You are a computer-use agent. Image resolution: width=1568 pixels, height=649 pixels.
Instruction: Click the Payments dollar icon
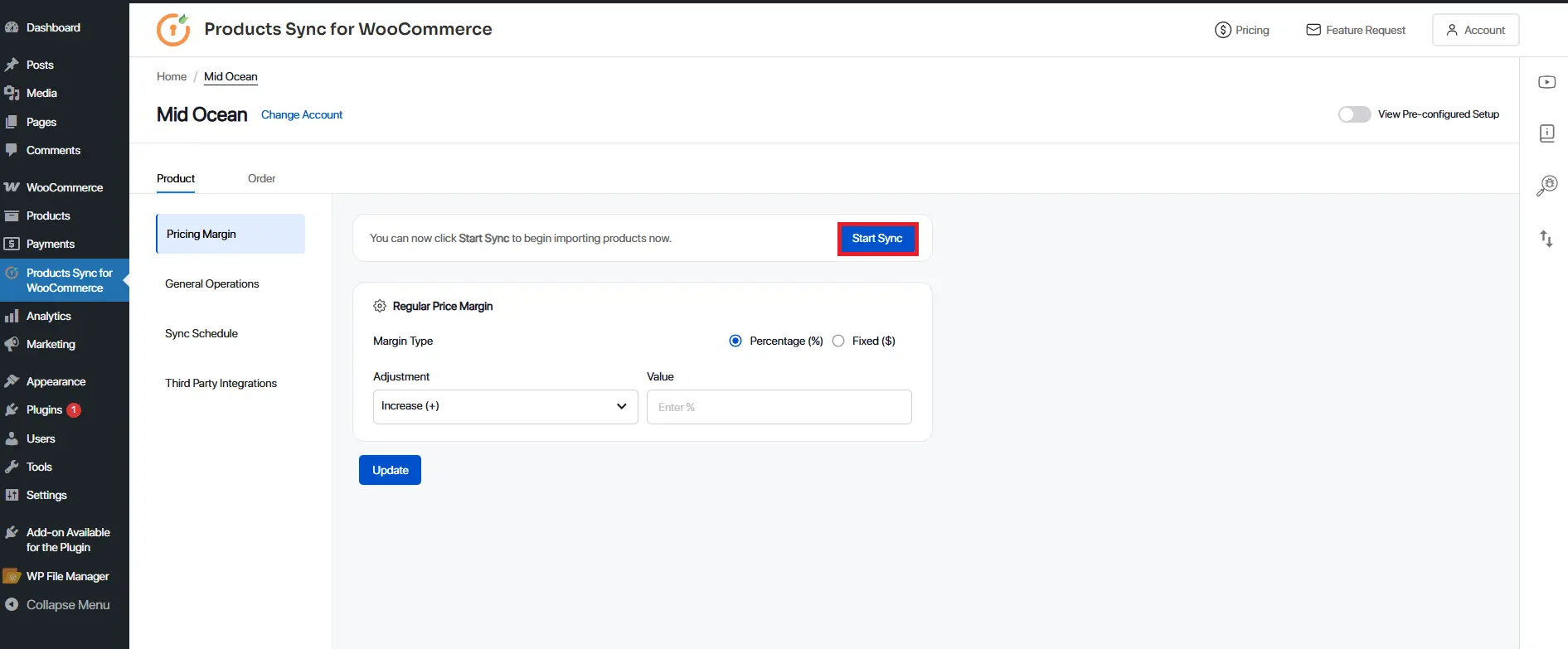12,244
